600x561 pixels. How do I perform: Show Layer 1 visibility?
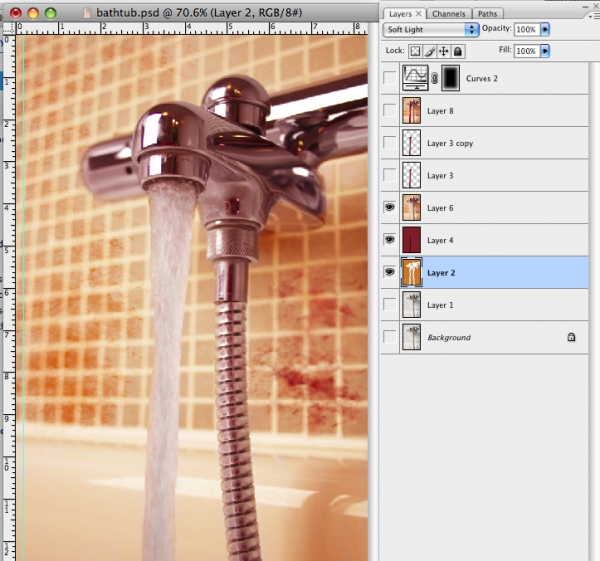click(390, 305)
